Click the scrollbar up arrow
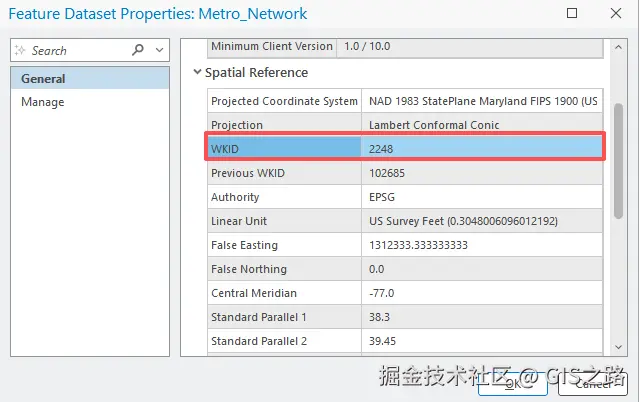 pyautogui.click(x=619, y=46)
